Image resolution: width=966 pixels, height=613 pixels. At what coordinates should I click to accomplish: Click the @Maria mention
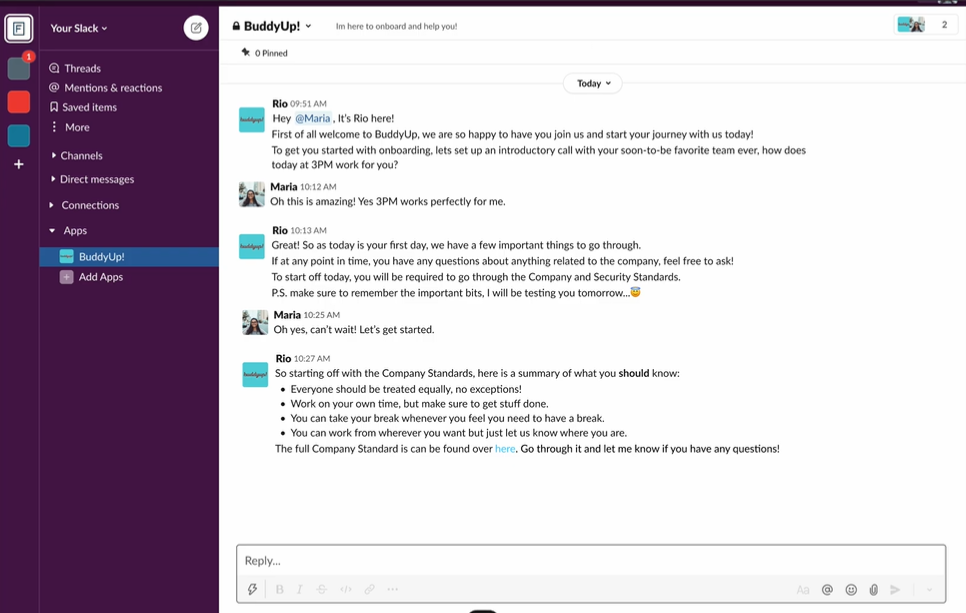(x=312, y=118)
